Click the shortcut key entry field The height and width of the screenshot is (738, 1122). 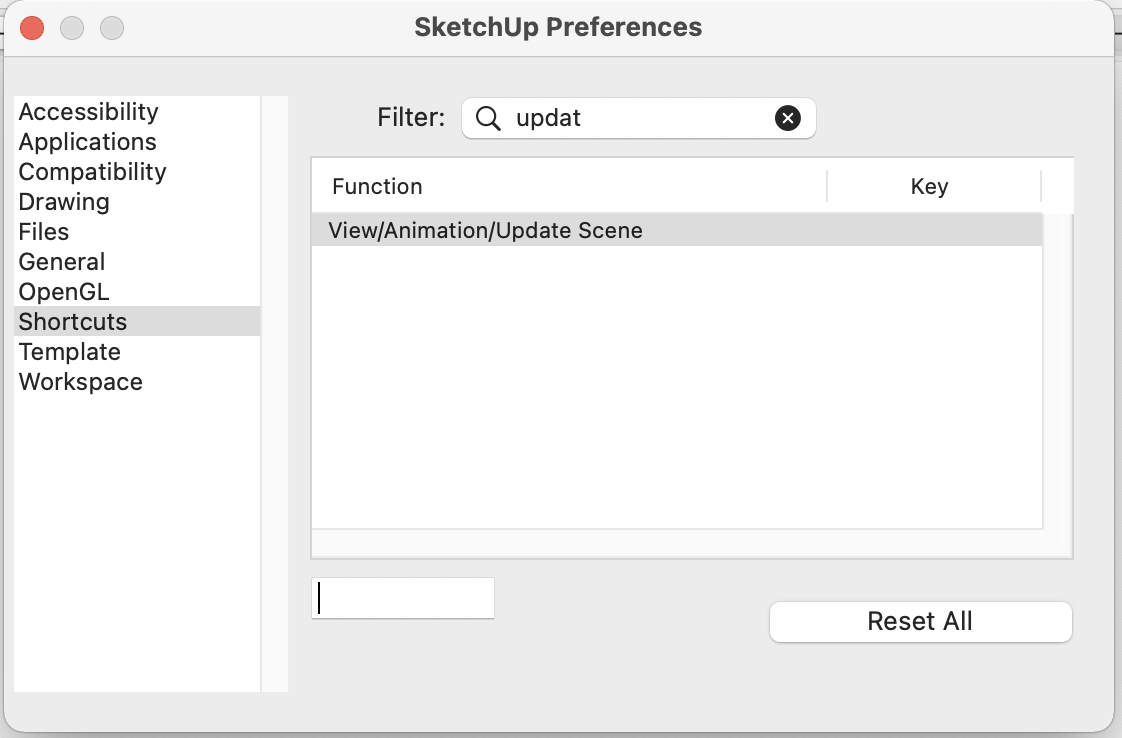pos(403,598)
